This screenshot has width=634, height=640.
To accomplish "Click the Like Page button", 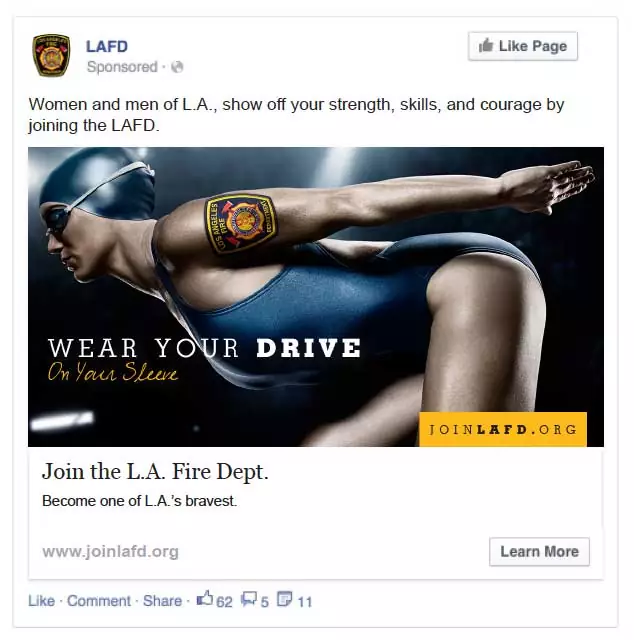I will tap(523, 46).
